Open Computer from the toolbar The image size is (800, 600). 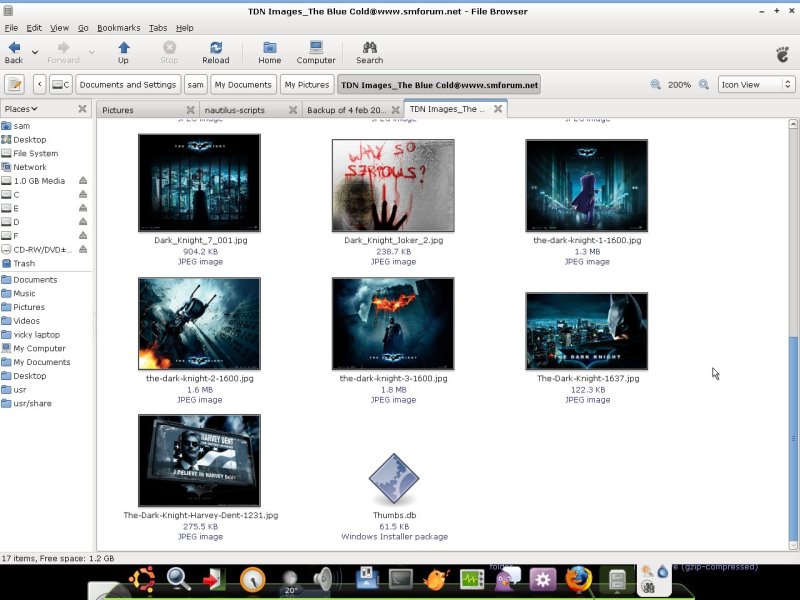[x=316, y=53]
